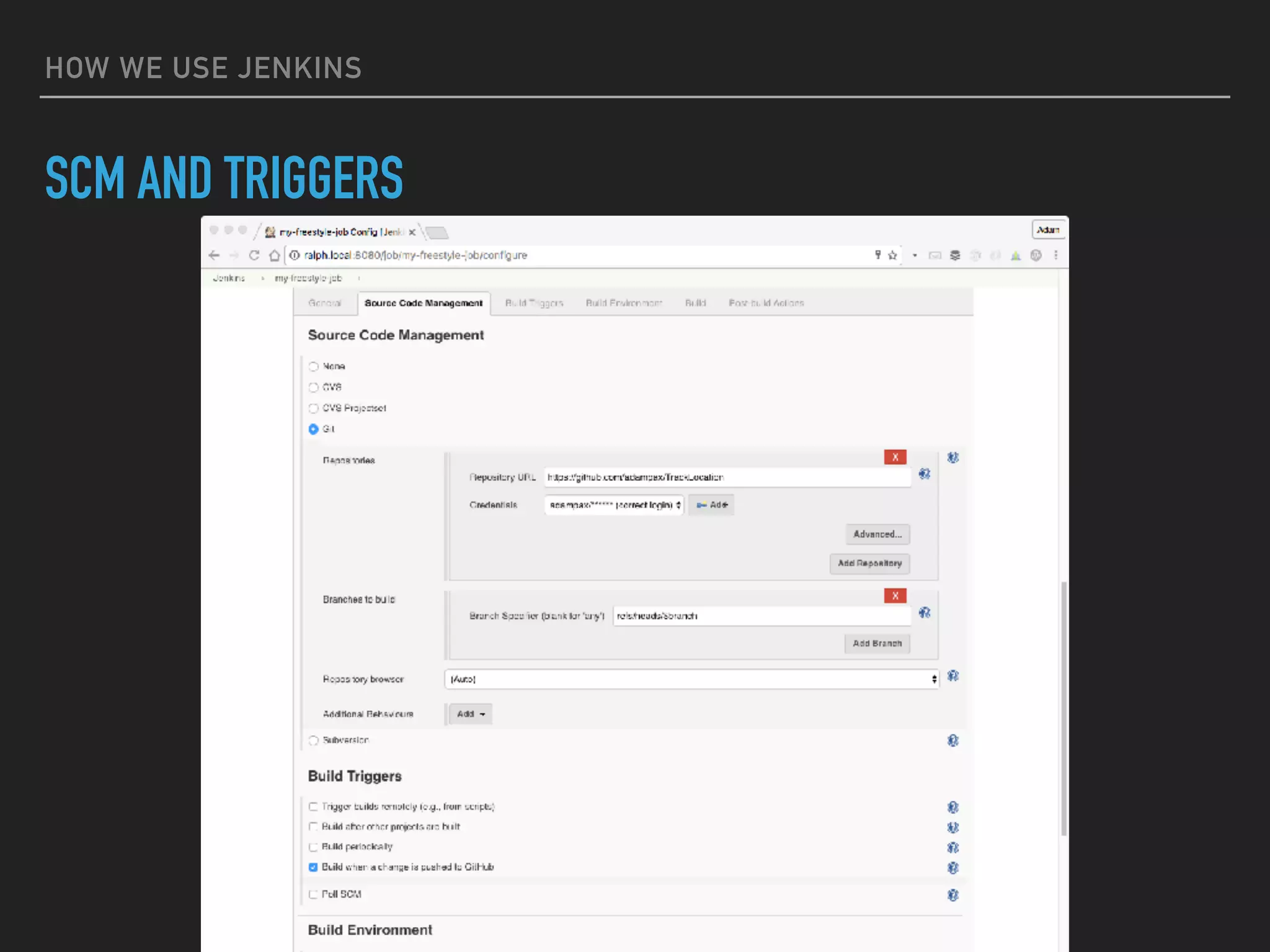
Task: Select the None SCM option
Action: pos(314,367)
